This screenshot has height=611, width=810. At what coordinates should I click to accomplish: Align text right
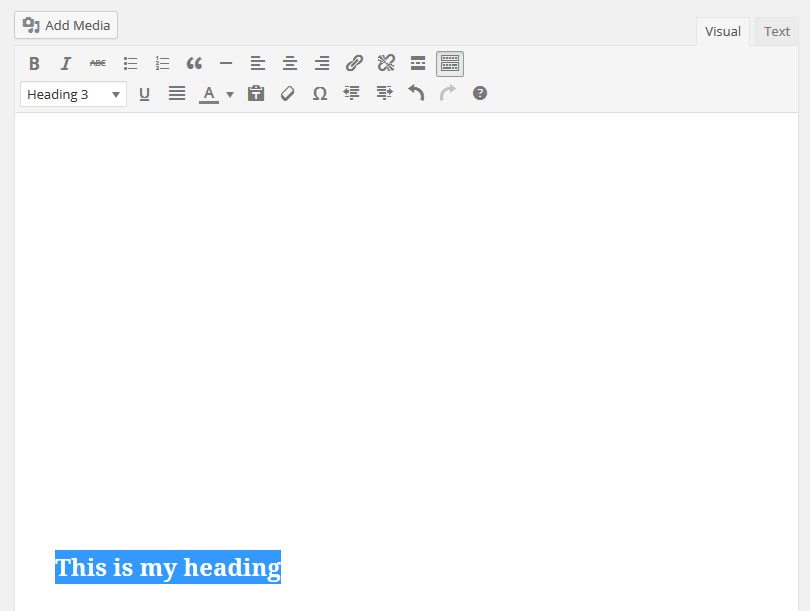322,64
